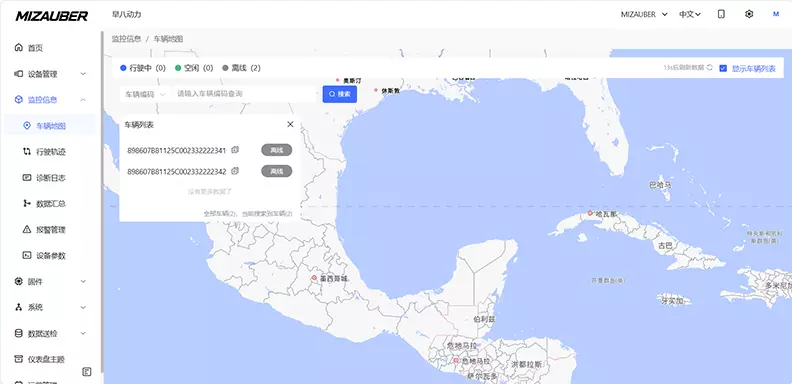Click the MIZAUBER logo
This screenshot has height=384, width=792.
52,16
